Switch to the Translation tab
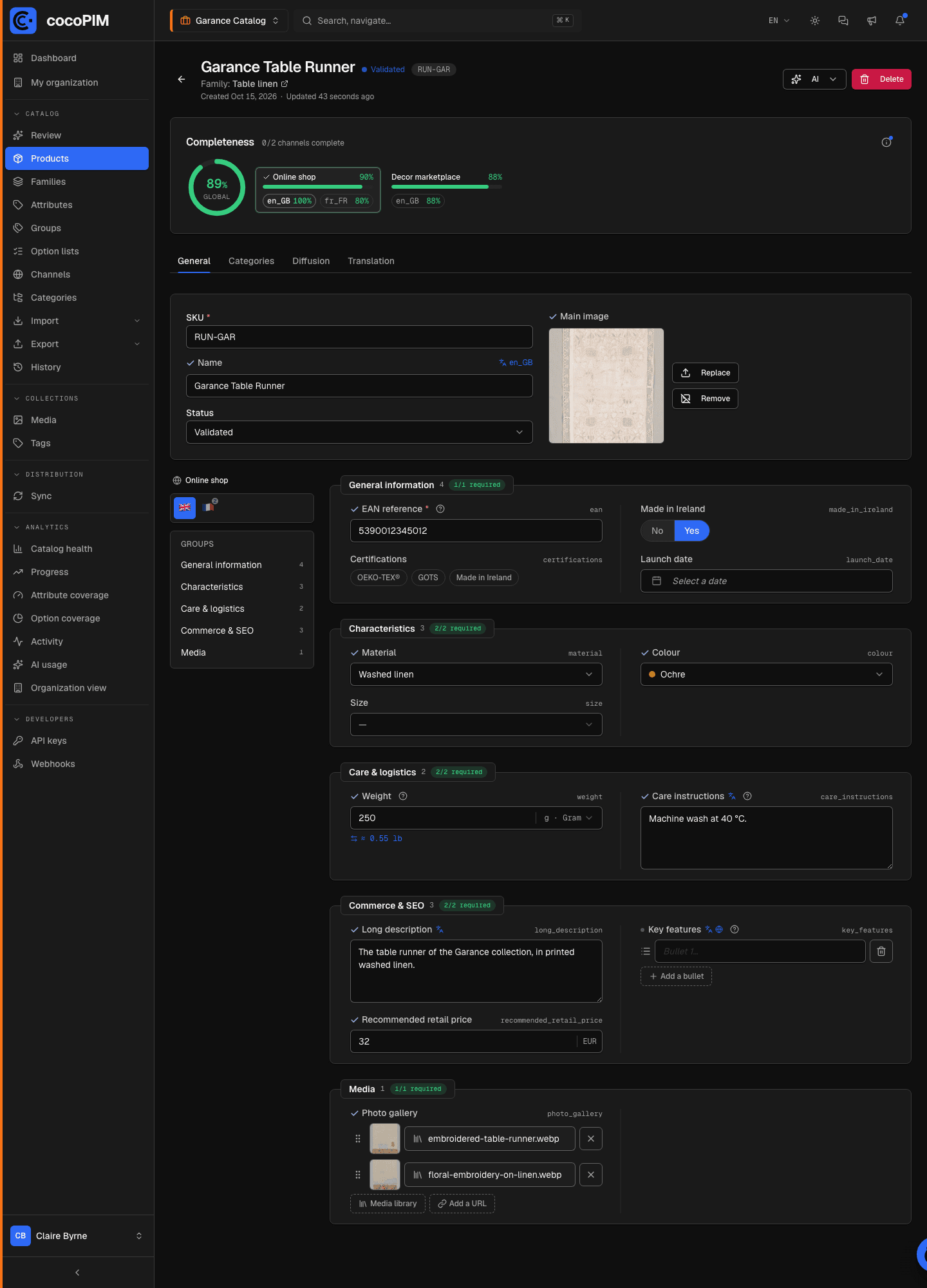The width and height of the screenshot is (927, 1288). 371,261
